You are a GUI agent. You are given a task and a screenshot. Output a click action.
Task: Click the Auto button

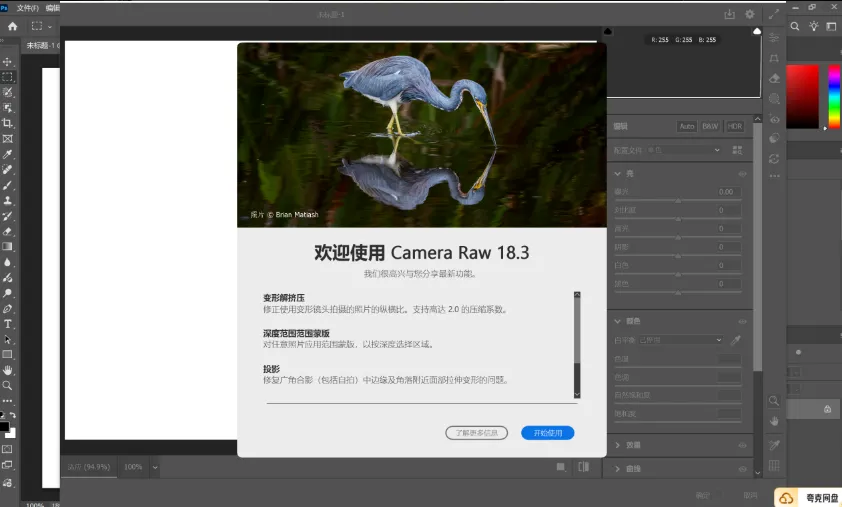coord(687,127)
